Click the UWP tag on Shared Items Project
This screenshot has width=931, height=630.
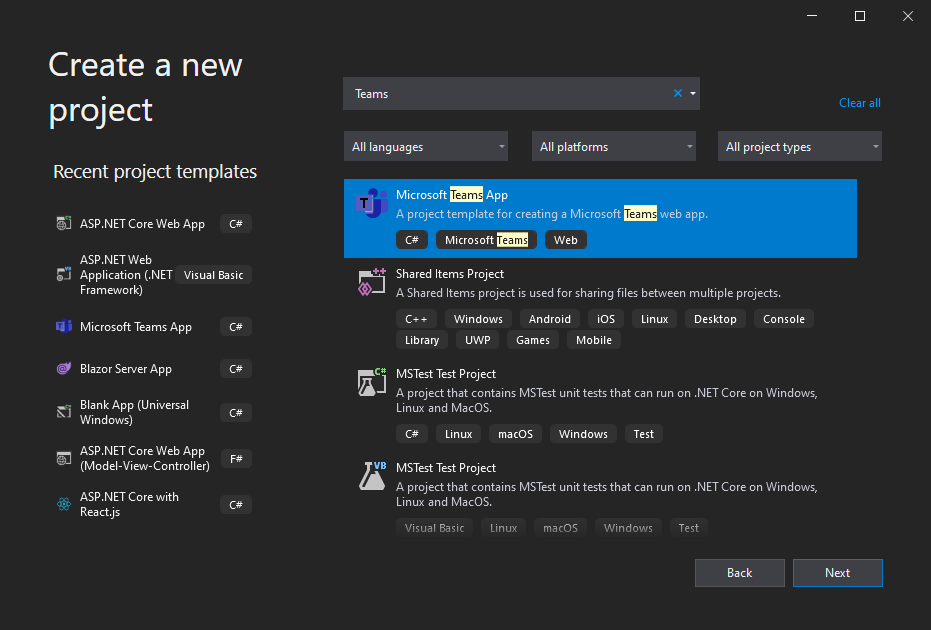pos(477,340)
